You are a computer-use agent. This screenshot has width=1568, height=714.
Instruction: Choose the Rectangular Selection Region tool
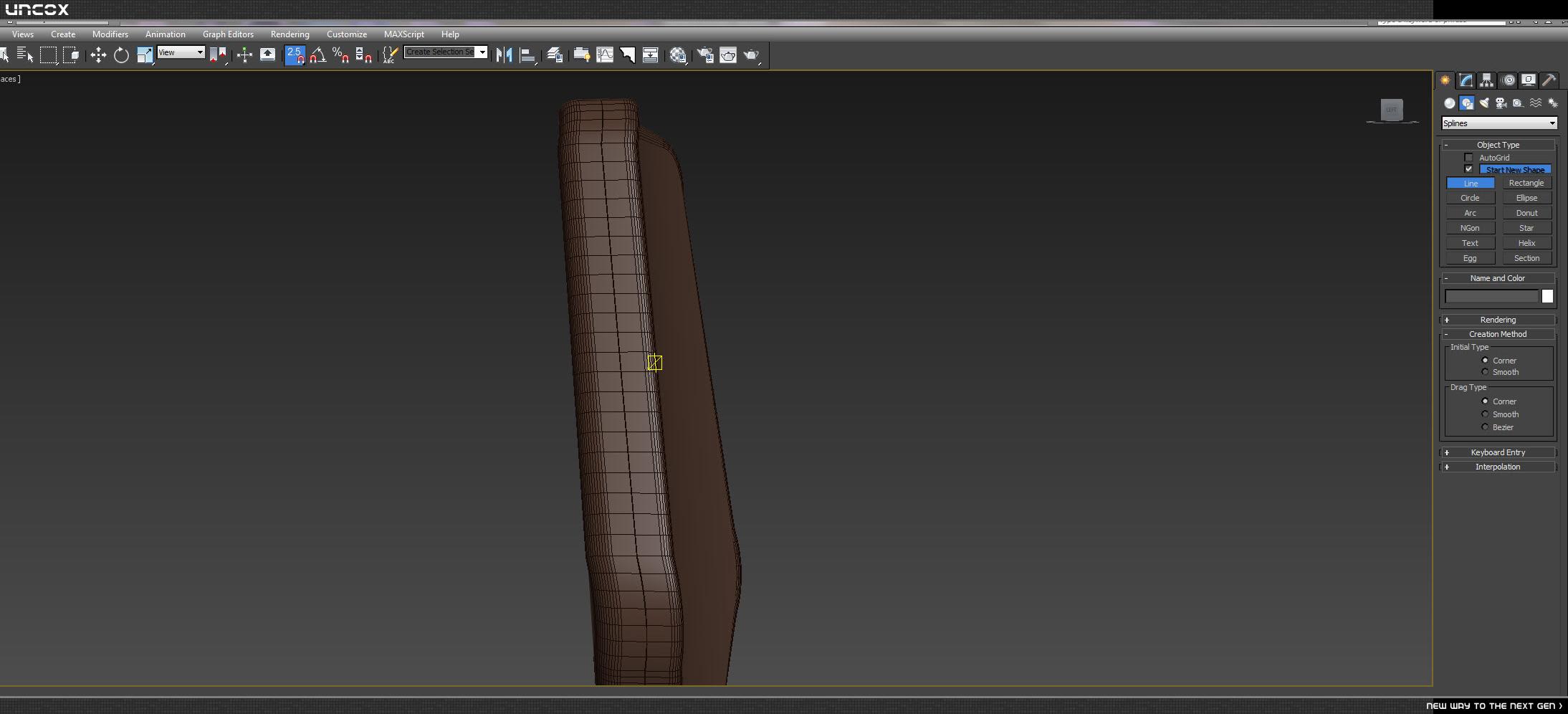click(49, 55)
